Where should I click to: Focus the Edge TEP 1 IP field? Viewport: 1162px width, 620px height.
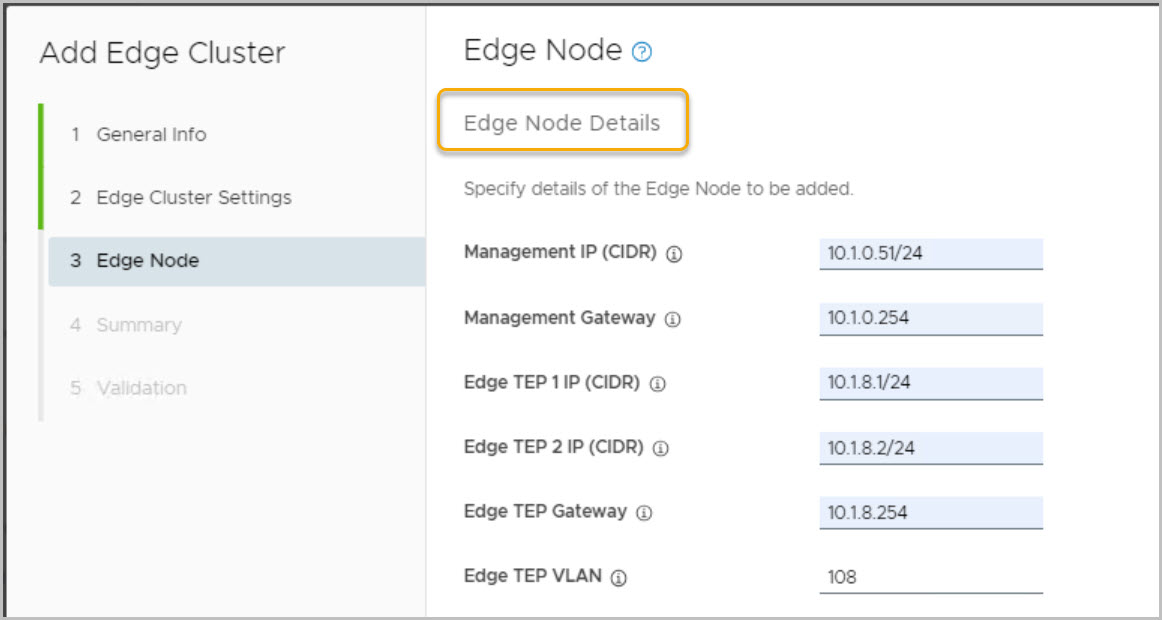tap(930, 384)
